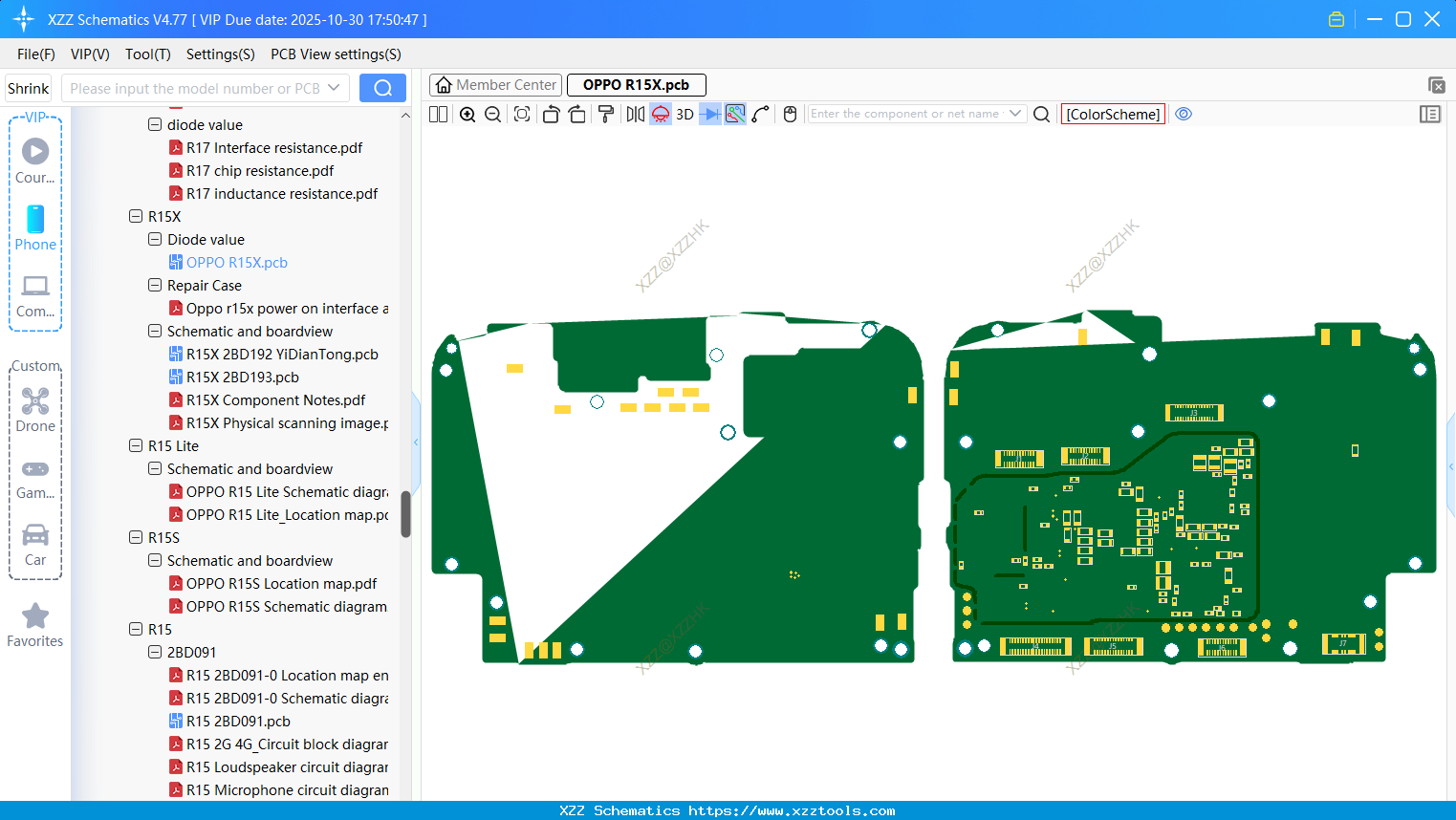Click the Shrink button
Viewport: 1456px width, 820px height.
click(x=29, y=88)
